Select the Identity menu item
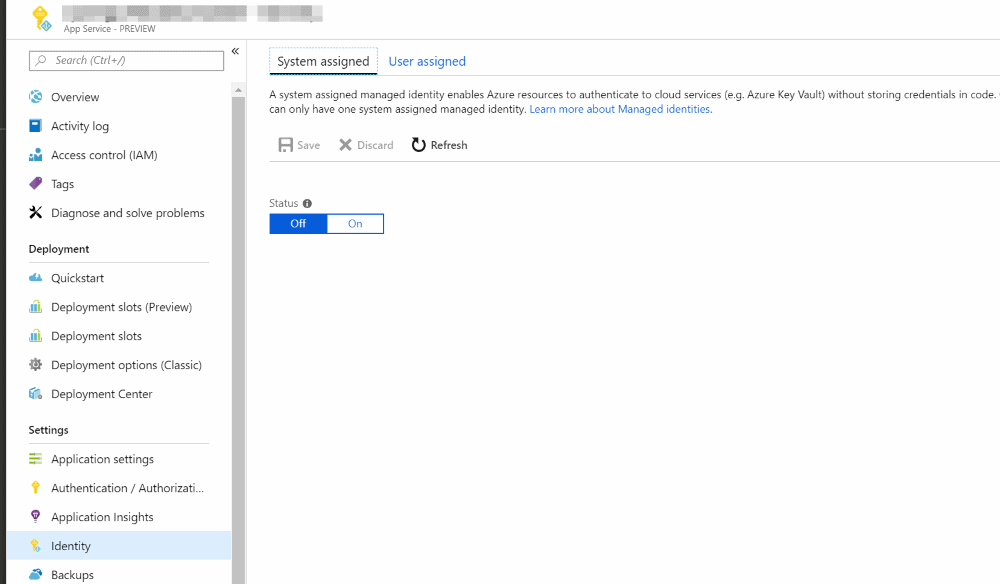Screen dimensions: 1000x584 pos(119,546)
